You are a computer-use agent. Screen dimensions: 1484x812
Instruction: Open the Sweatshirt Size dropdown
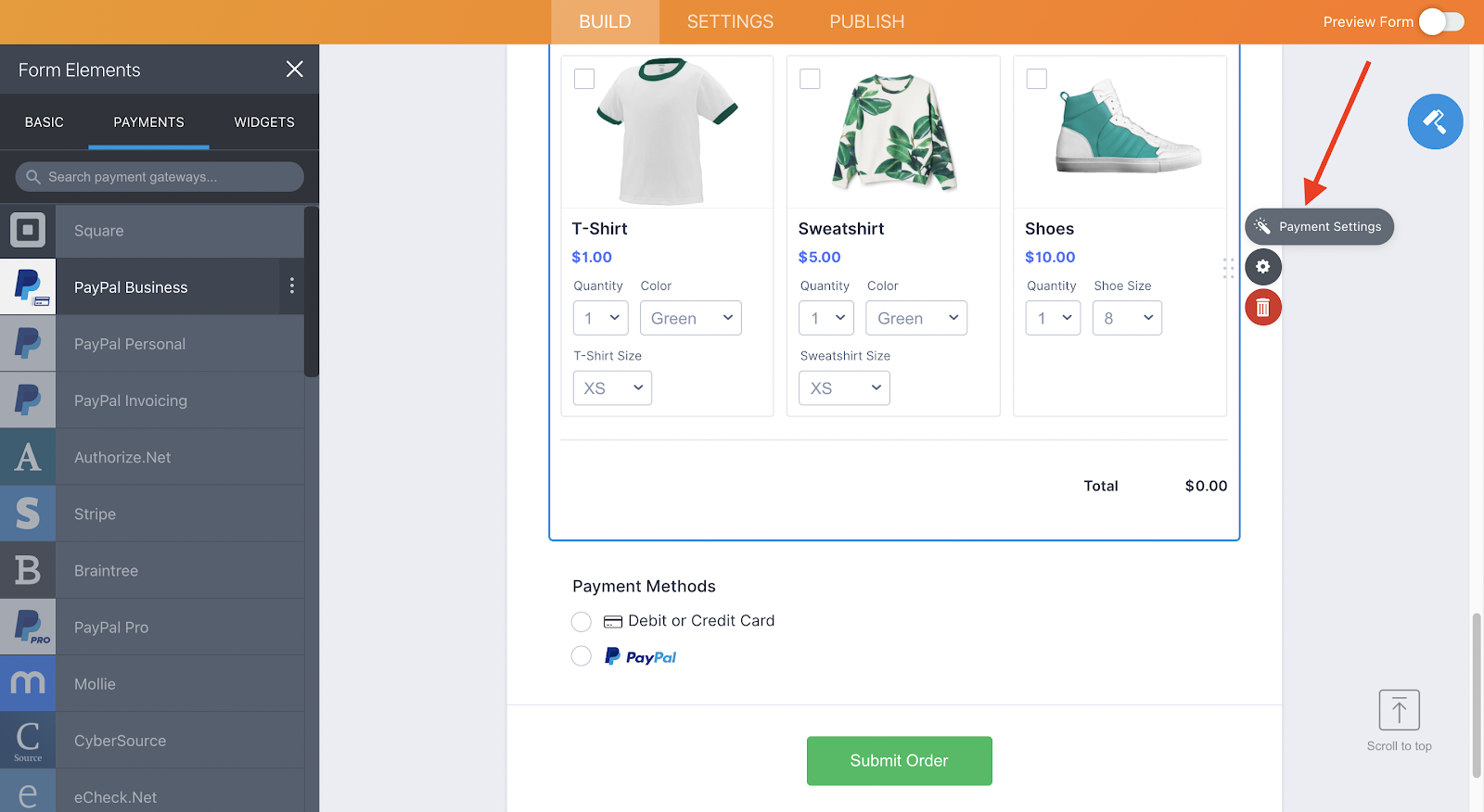coord(844,388)
